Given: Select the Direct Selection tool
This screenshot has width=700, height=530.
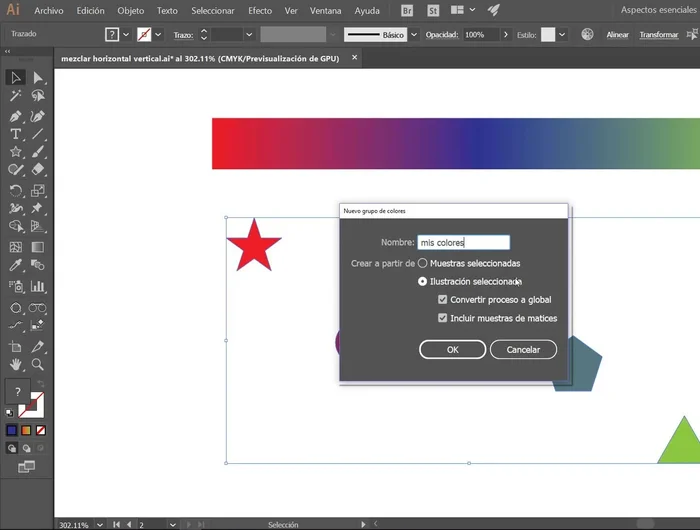Looking at the screenshot, I should (38, 78).
